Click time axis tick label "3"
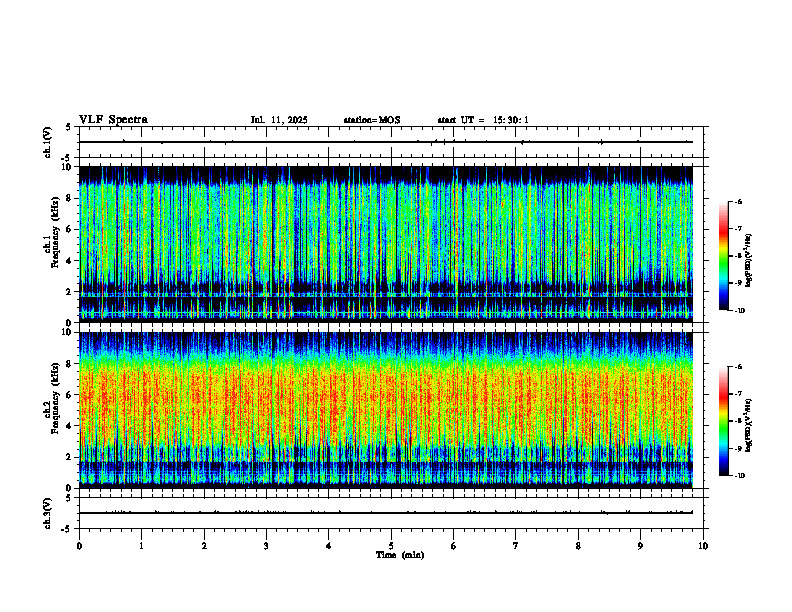 tap(266, 546)
